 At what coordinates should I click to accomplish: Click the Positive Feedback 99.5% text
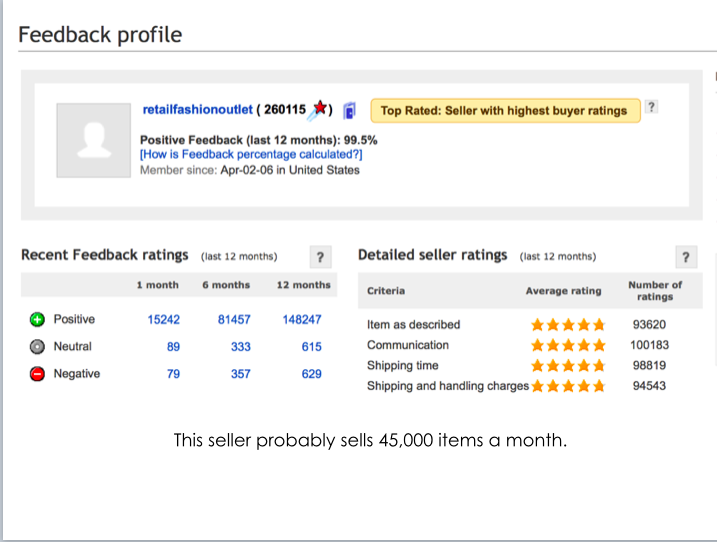[x=259, y=140]
